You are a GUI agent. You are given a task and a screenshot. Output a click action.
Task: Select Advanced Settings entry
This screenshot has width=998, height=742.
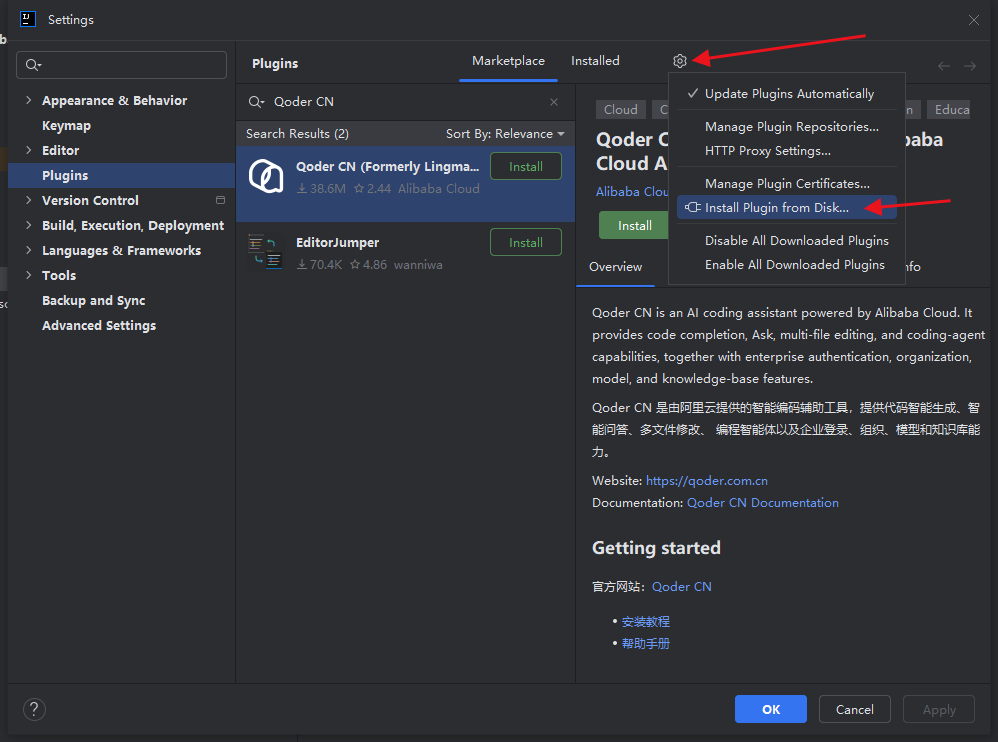coord(99,325)
